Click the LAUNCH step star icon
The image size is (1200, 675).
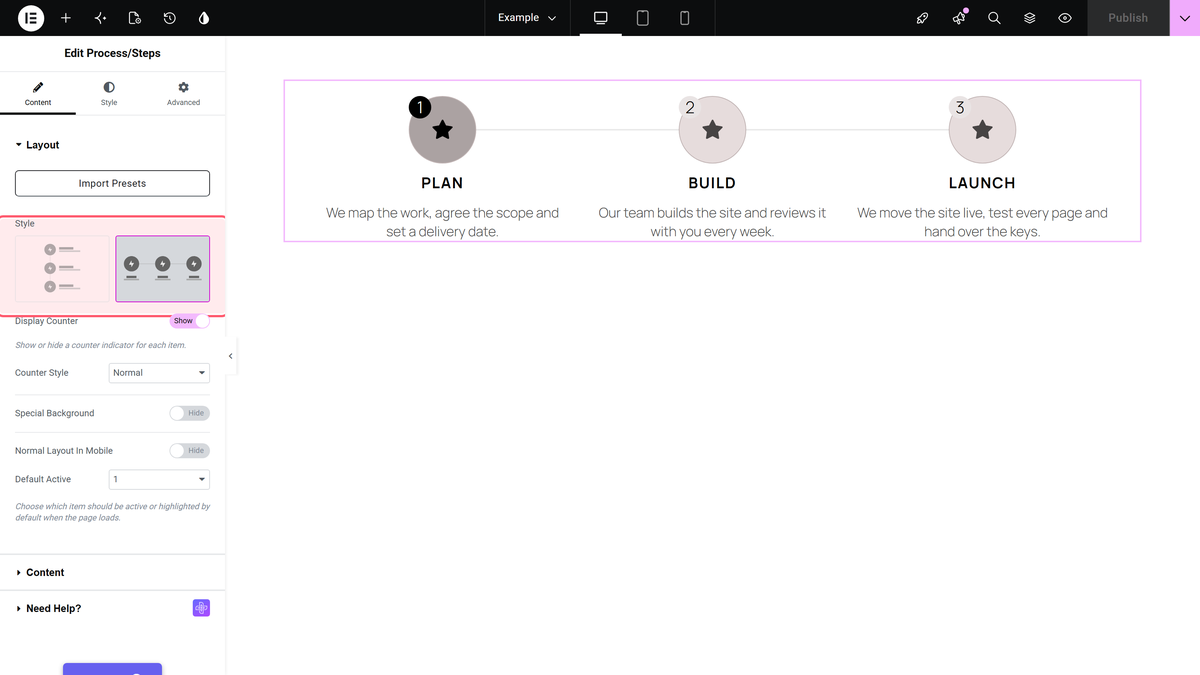point(982,129)
